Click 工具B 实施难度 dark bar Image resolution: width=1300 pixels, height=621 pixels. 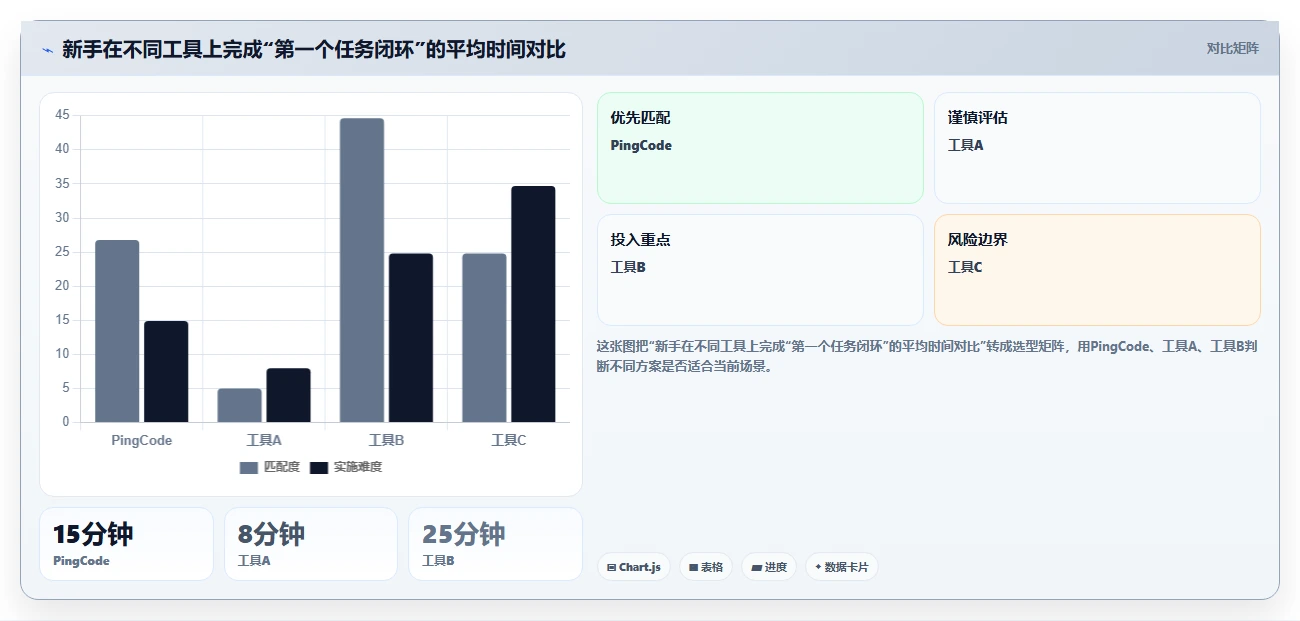(x=411, y=338)
